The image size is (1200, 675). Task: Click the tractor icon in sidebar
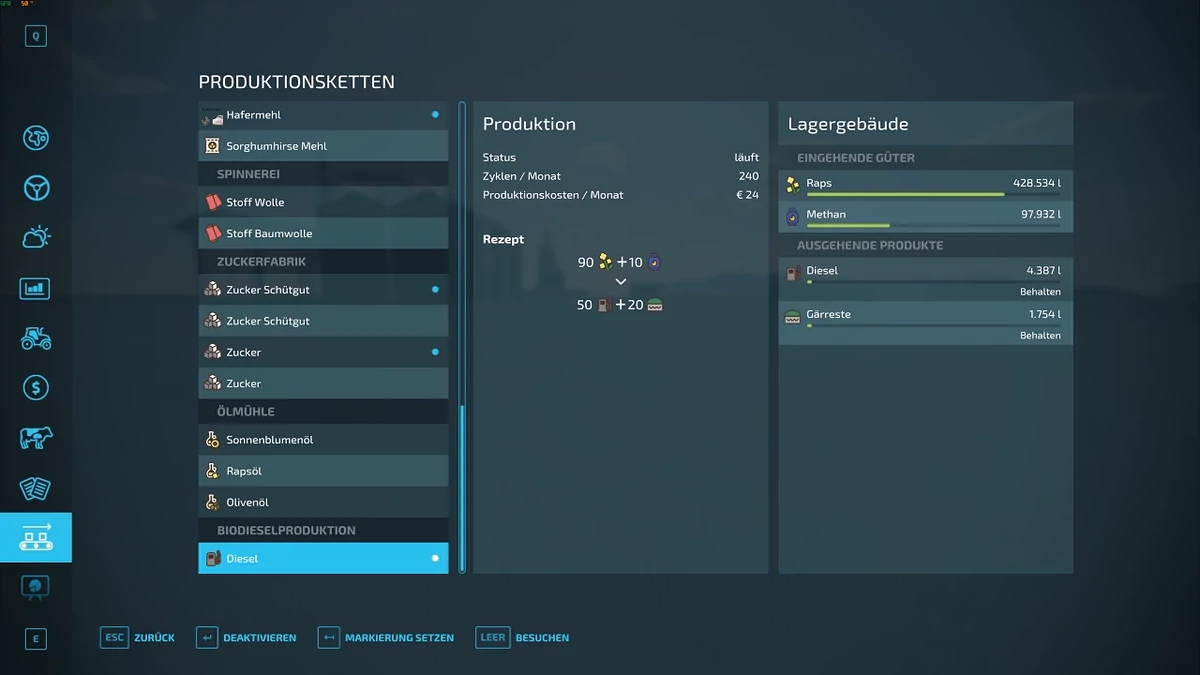point(36,338)
